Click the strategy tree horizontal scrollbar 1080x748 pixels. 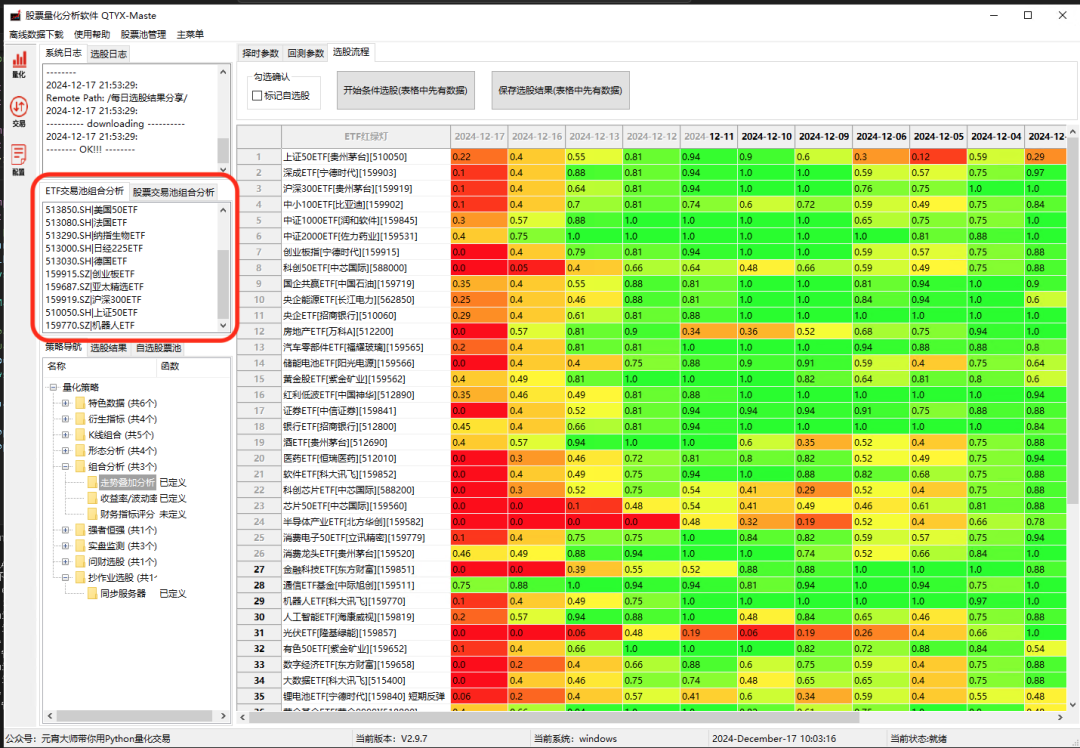tap(136, 716)
